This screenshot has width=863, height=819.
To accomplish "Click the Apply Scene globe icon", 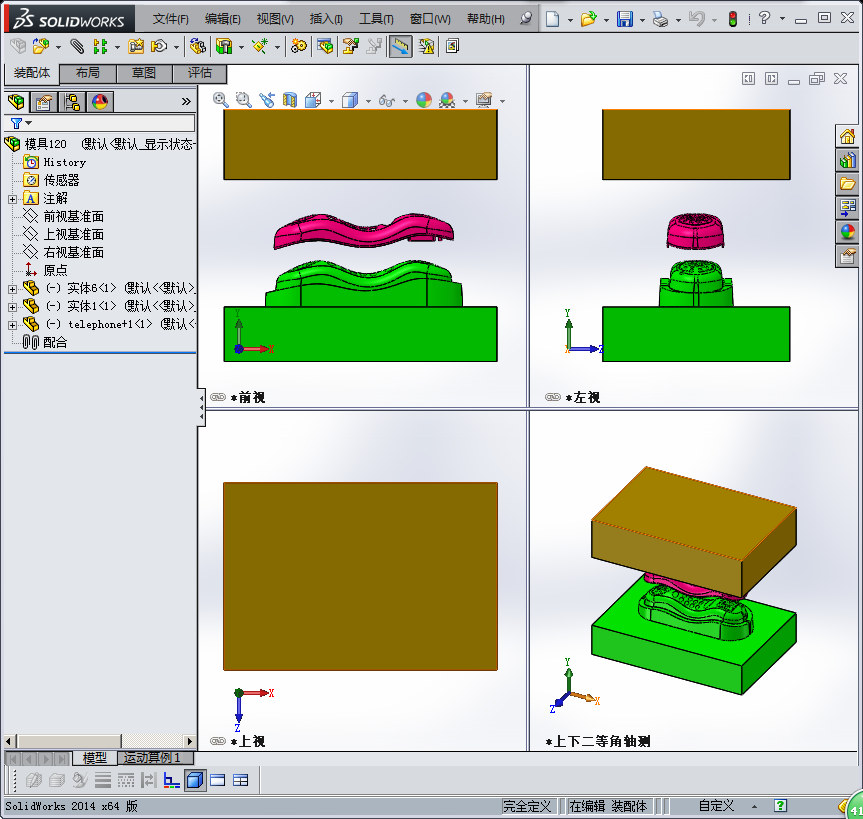I will (446, 100).
